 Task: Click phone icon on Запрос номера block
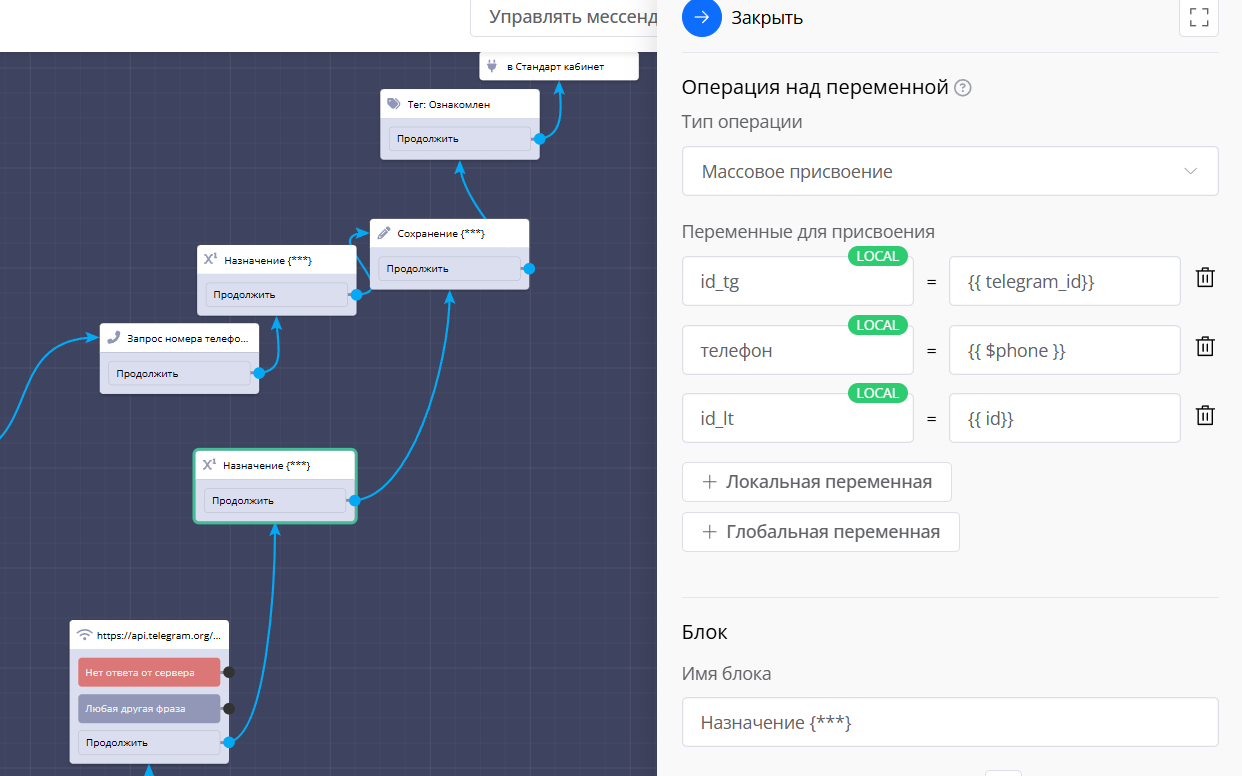pyautogui.click(x=114, y=338)
